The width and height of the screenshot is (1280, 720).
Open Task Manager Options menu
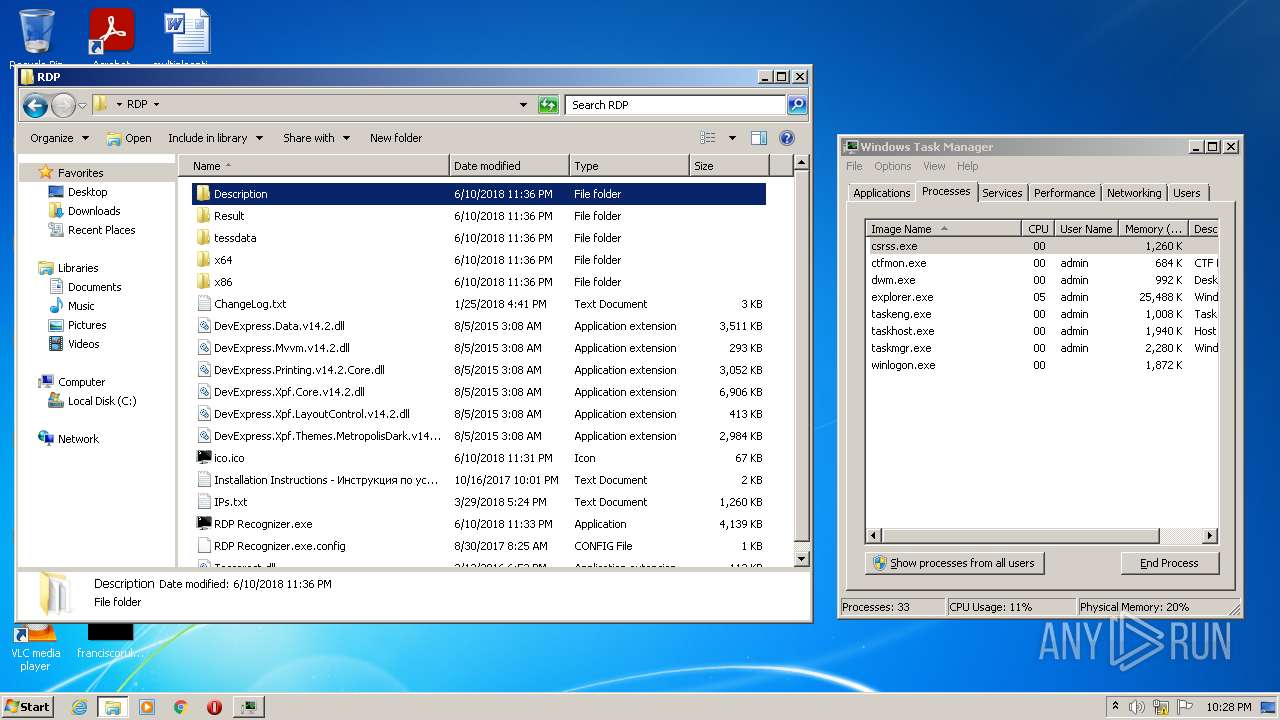click(x=892, y=166)
